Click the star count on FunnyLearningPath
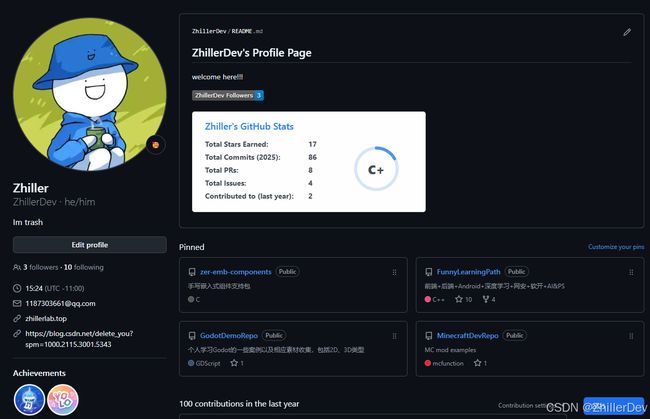The width and height of the screenshot is (650, 419). 463,299
